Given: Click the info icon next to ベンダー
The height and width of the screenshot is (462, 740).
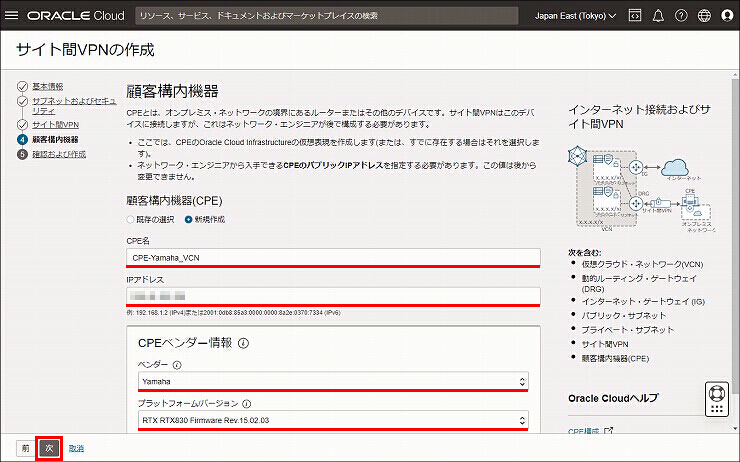Looking at the screenshot, I should tap(177, 365).
